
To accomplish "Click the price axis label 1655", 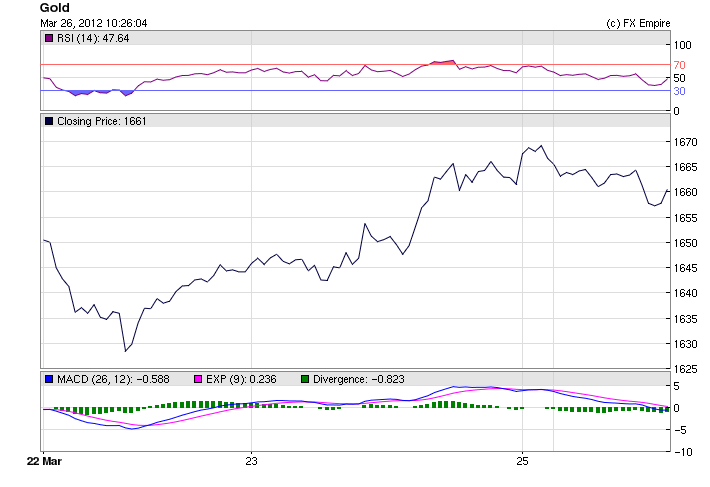I will pos(686,218).
